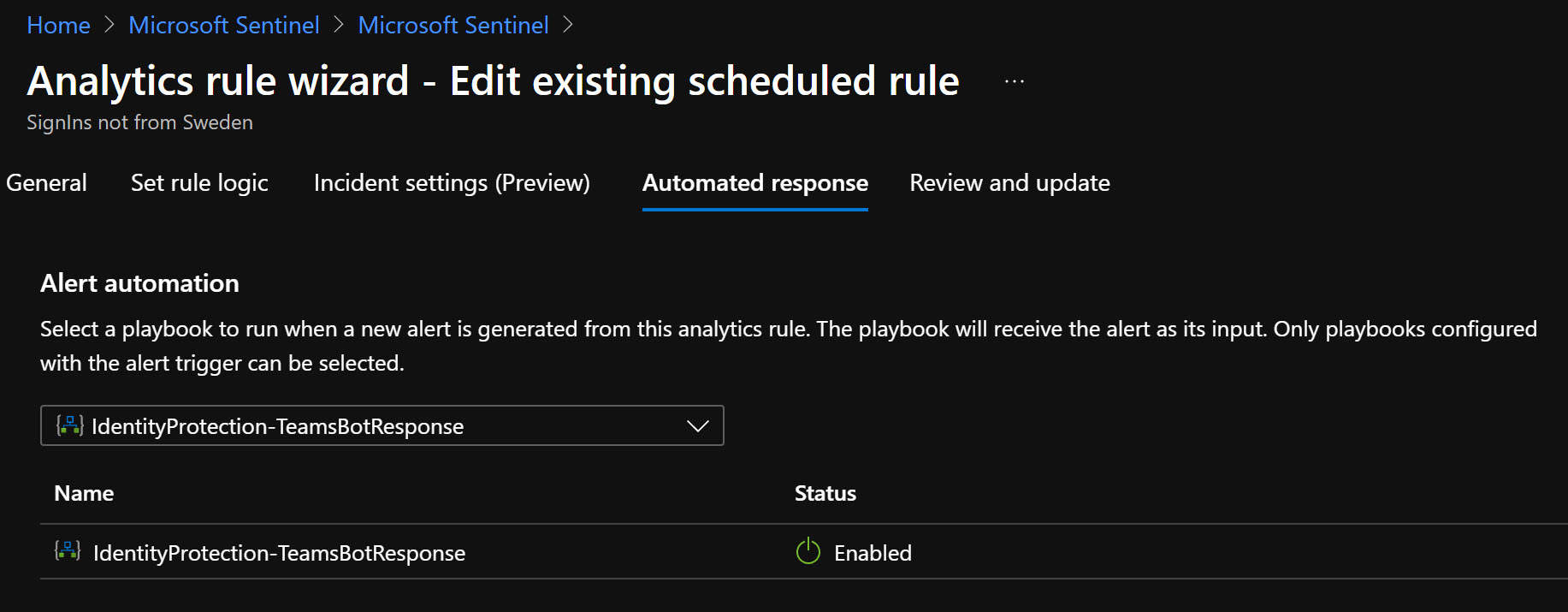1568x612 pixels.
Task: Go to the Review and update tab
Action: pyautogui.click(x=1009, y=183)
